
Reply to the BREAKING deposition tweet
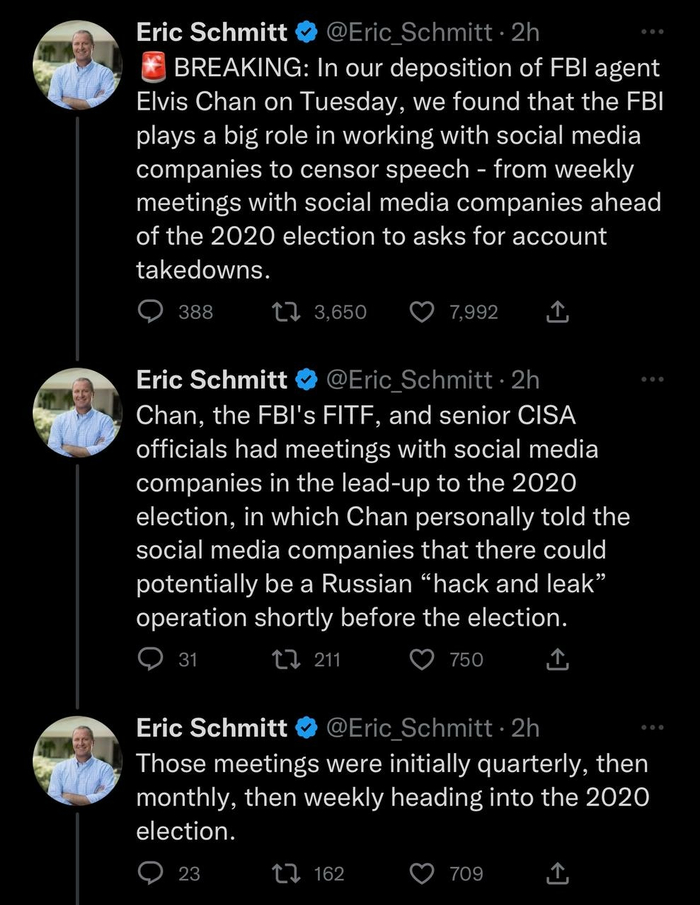point(151,312)
